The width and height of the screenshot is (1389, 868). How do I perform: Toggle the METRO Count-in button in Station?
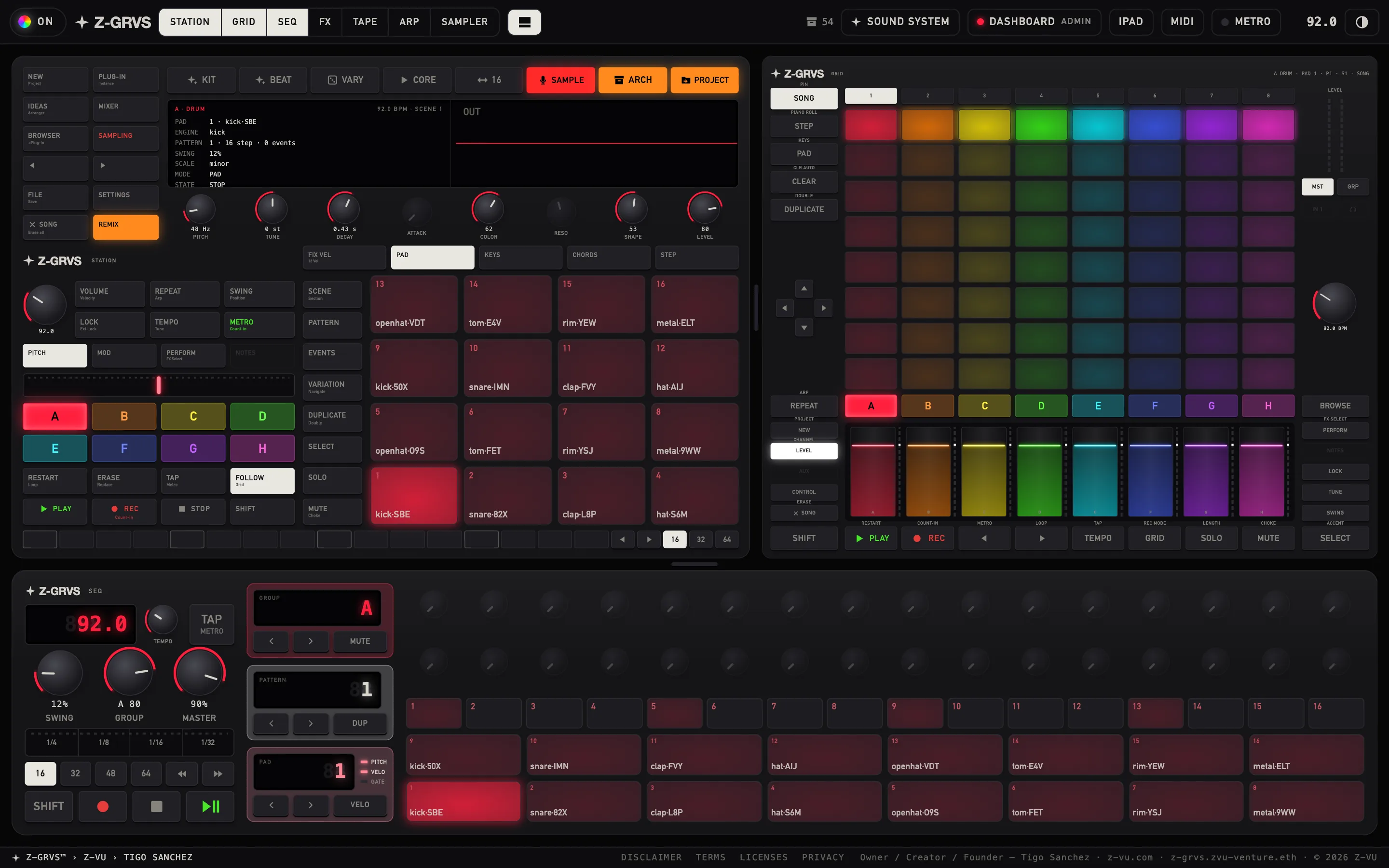[x=259, y=325]
